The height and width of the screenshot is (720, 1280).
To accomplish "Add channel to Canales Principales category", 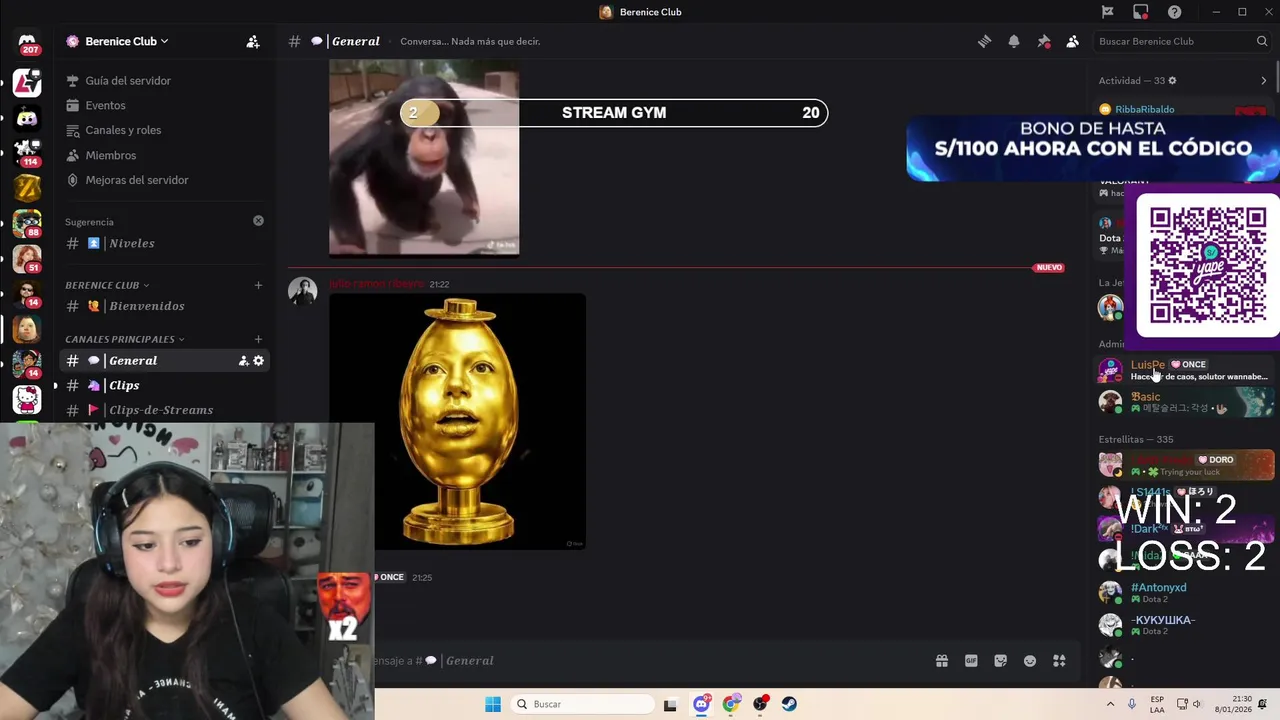I will pos(258,339).
